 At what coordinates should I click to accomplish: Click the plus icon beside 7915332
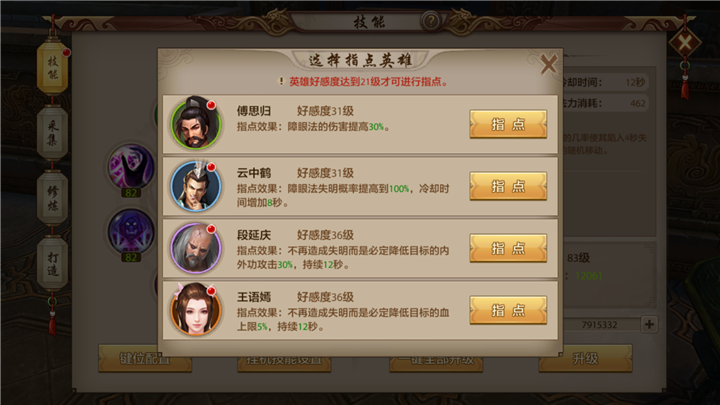(649, 324)
